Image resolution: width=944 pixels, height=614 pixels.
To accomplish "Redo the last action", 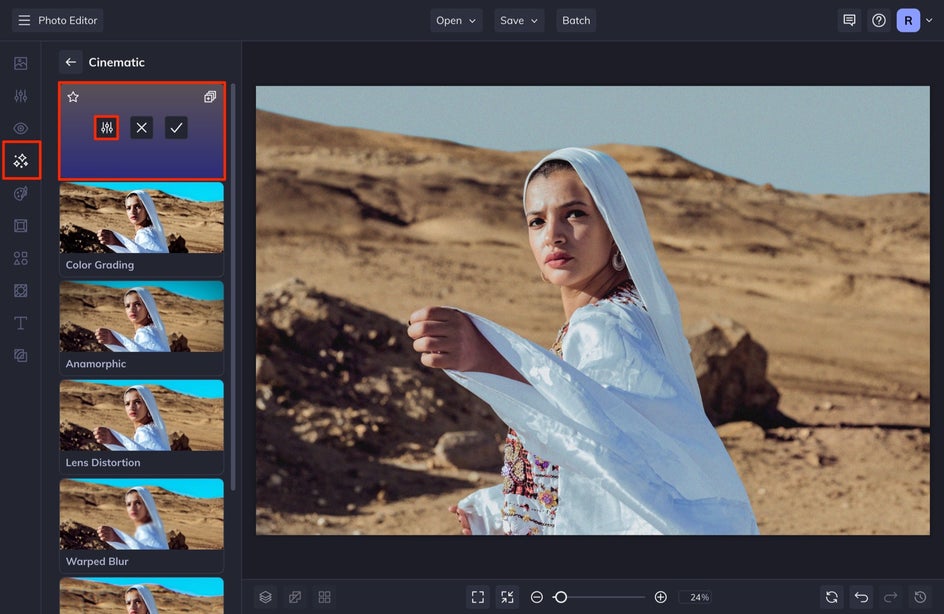I will pyautogui.click(x=890, y=597).
